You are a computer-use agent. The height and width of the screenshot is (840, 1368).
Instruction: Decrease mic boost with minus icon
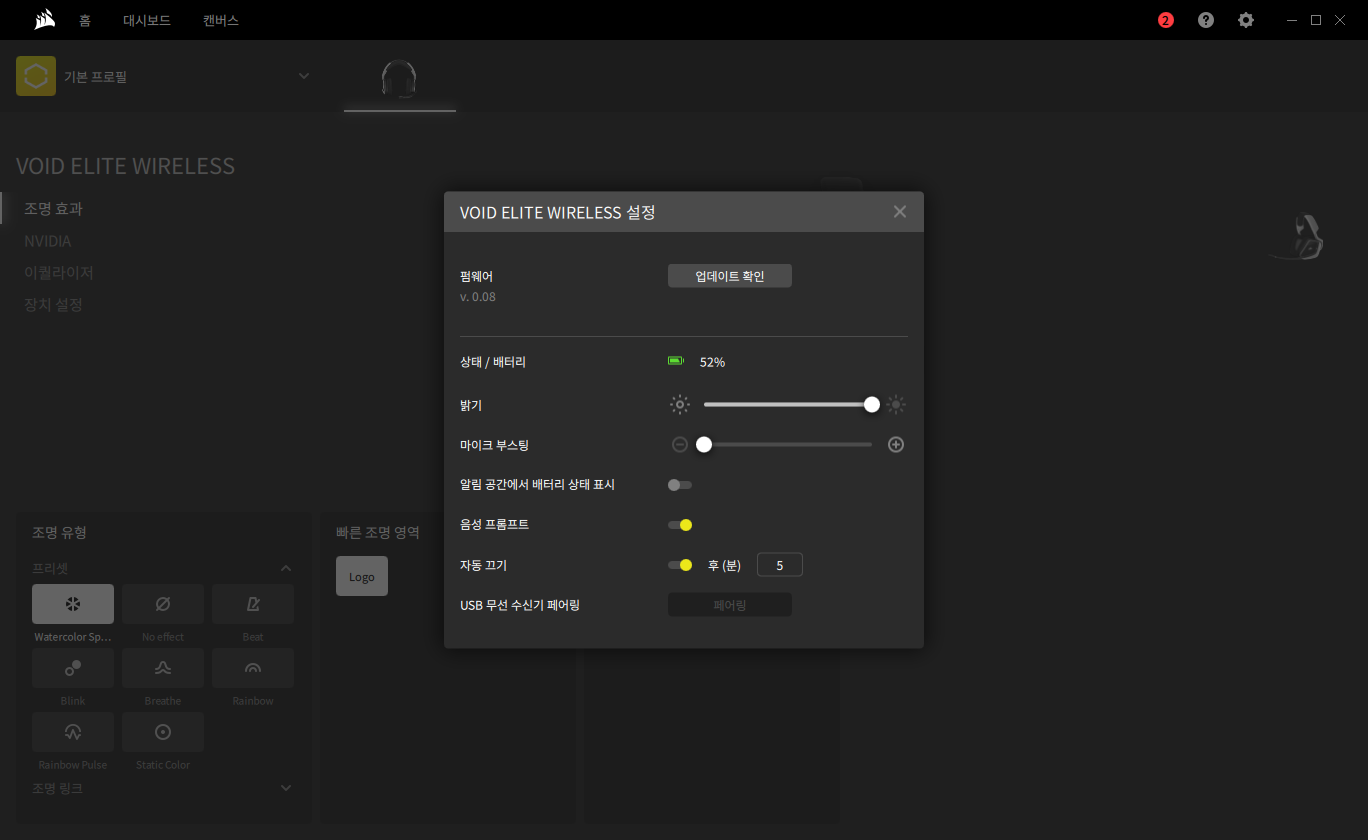tap(680, 445)
